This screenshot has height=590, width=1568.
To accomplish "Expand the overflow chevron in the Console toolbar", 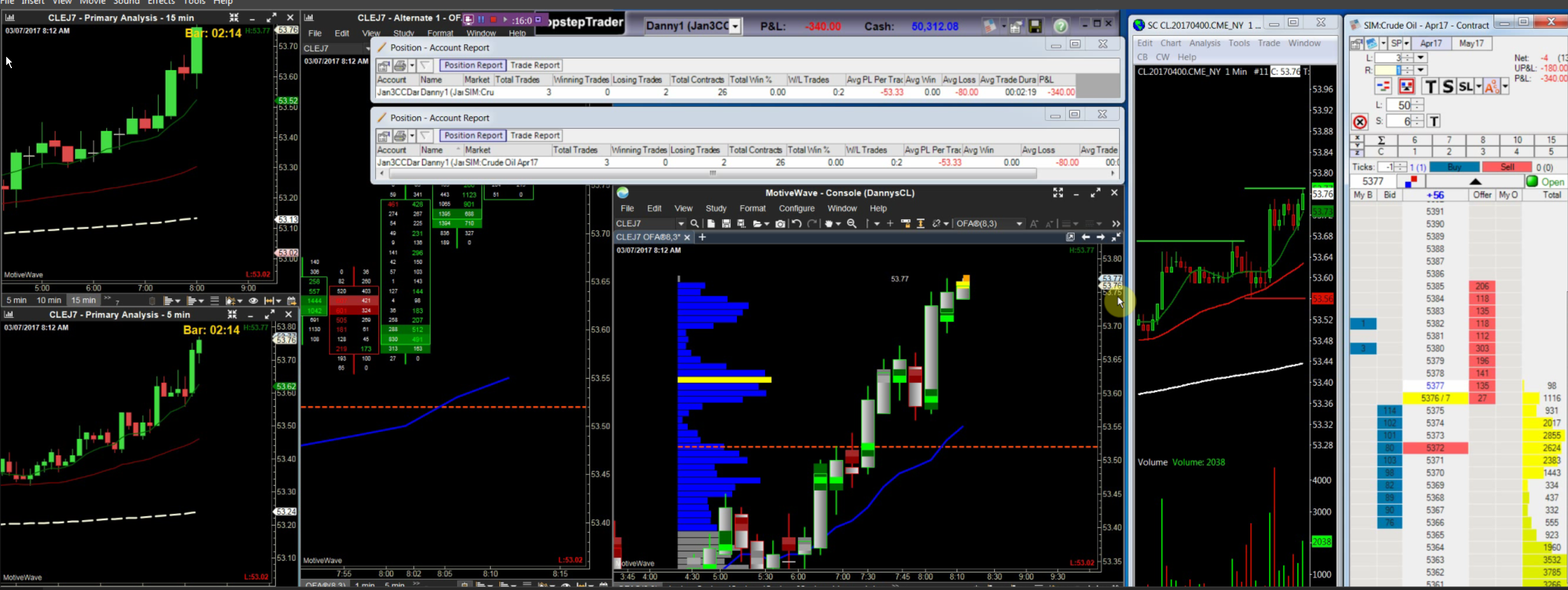I will [1116, 224].
